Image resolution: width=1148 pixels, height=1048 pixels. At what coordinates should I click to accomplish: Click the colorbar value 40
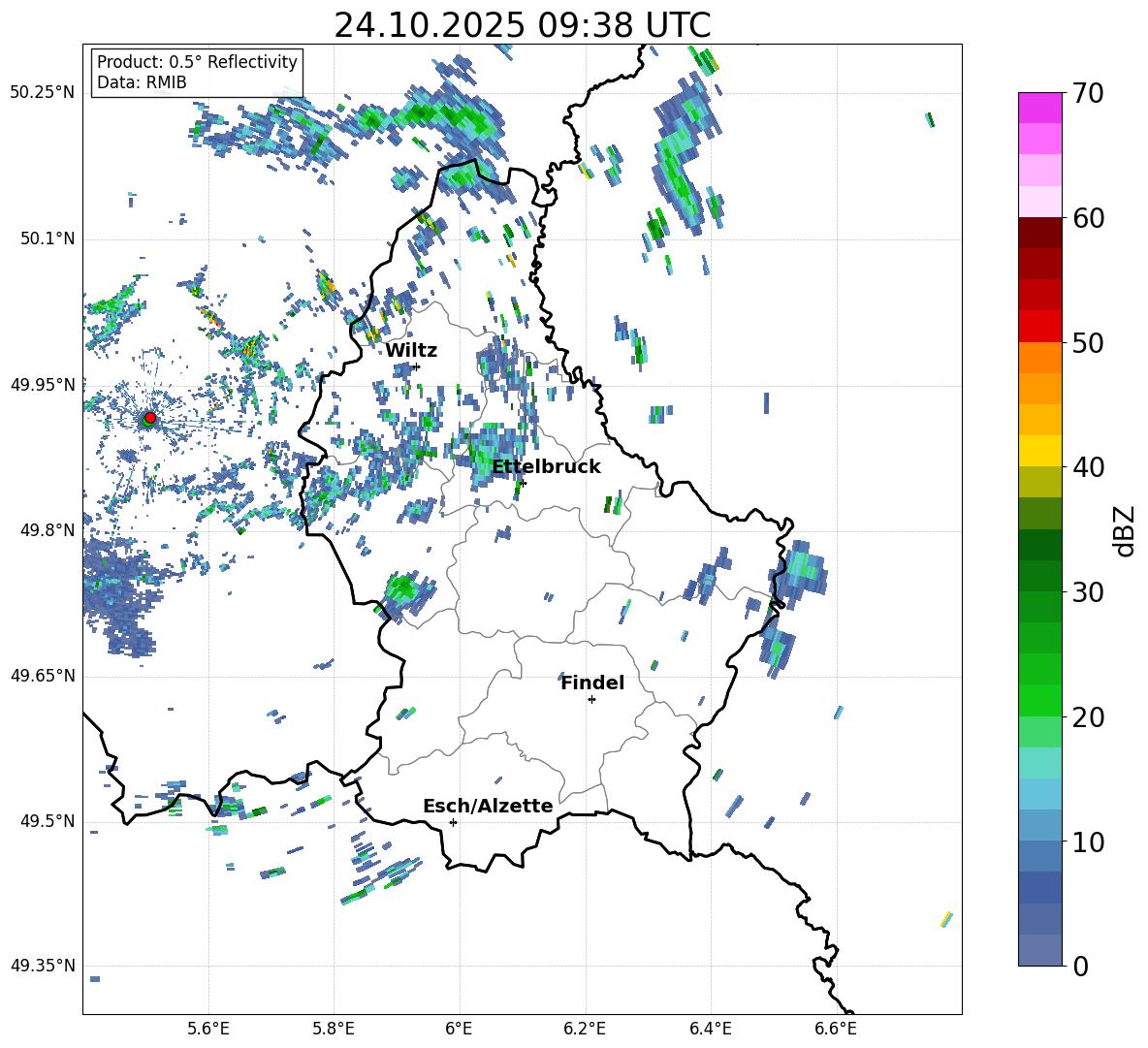pos(1088,467)
